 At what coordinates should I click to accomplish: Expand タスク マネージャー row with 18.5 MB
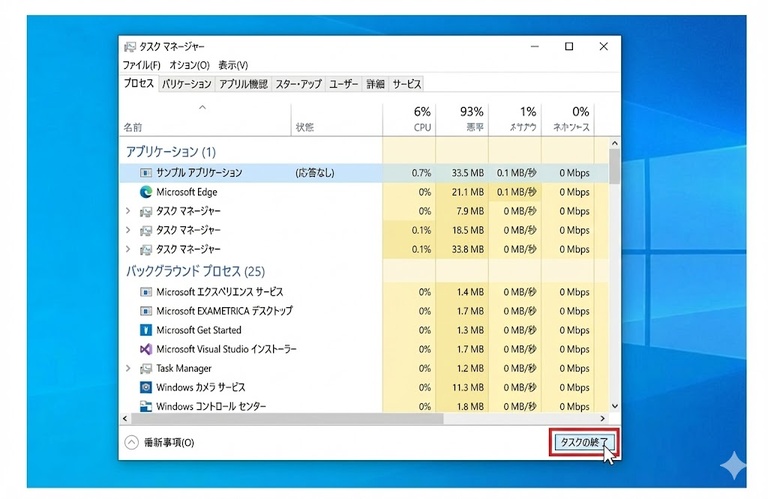tap(128, 230)
